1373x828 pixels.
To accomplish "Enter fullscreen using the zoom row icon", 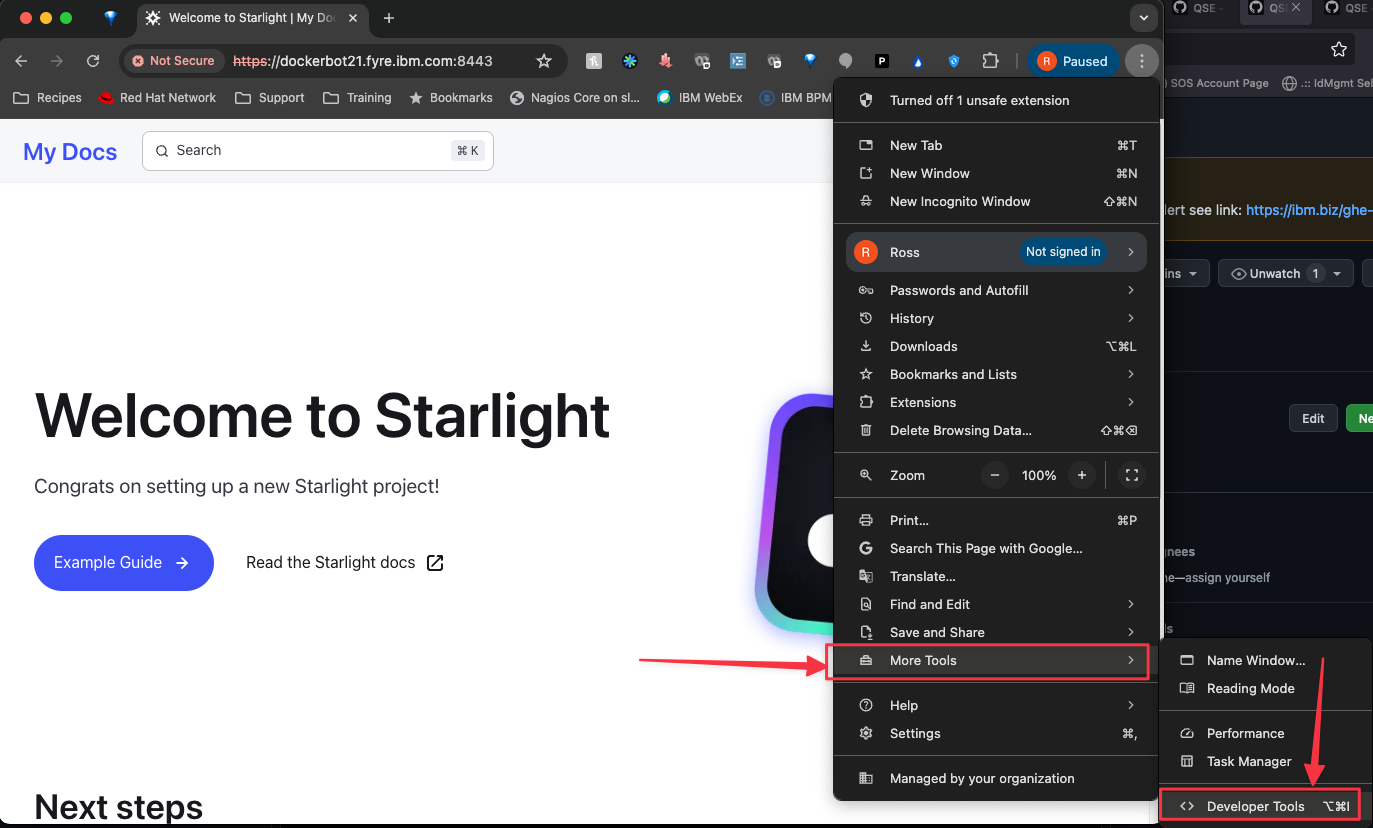I will click(1132, 476).
